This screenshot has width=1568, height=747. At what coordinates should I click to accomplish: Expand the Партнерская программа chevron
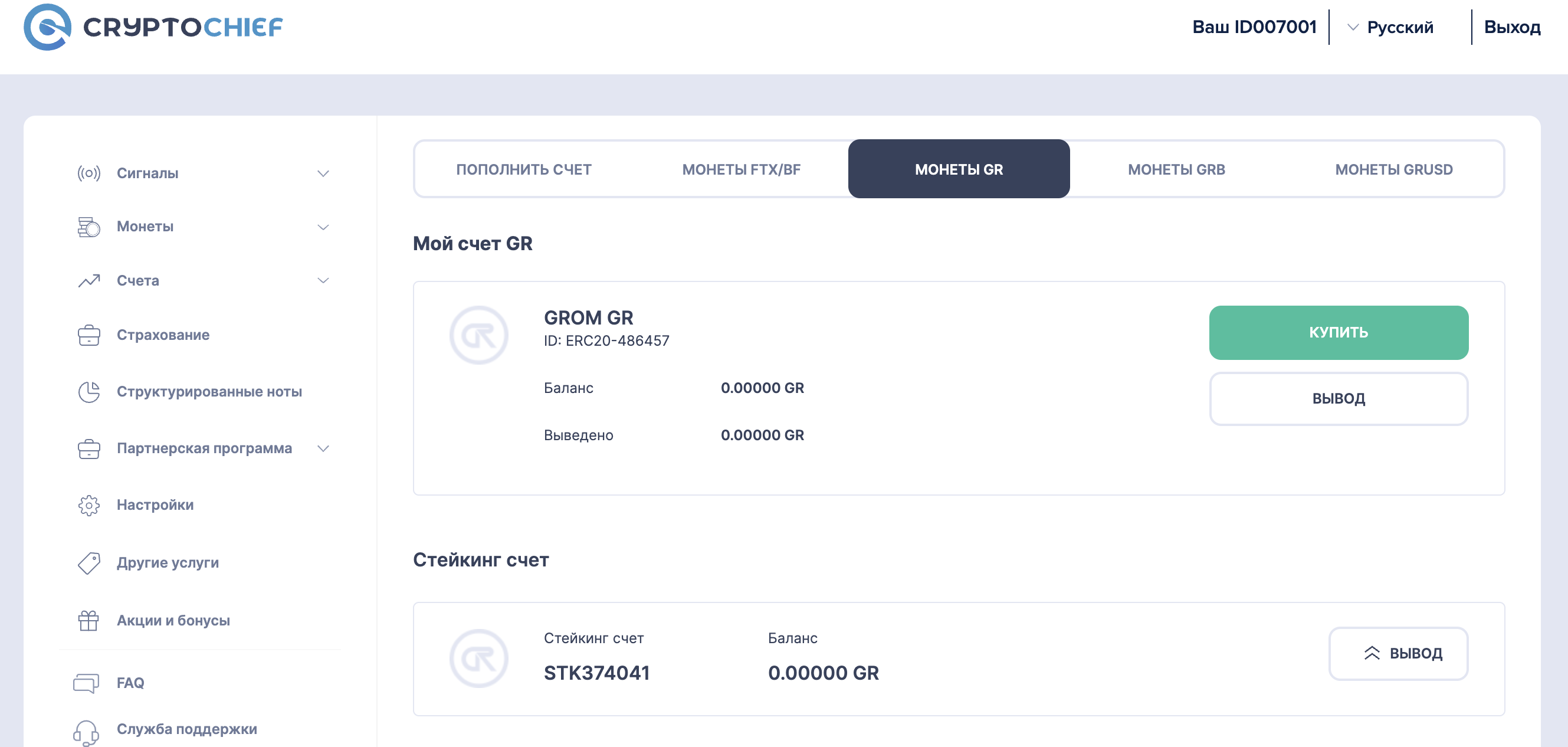[323, 448]
